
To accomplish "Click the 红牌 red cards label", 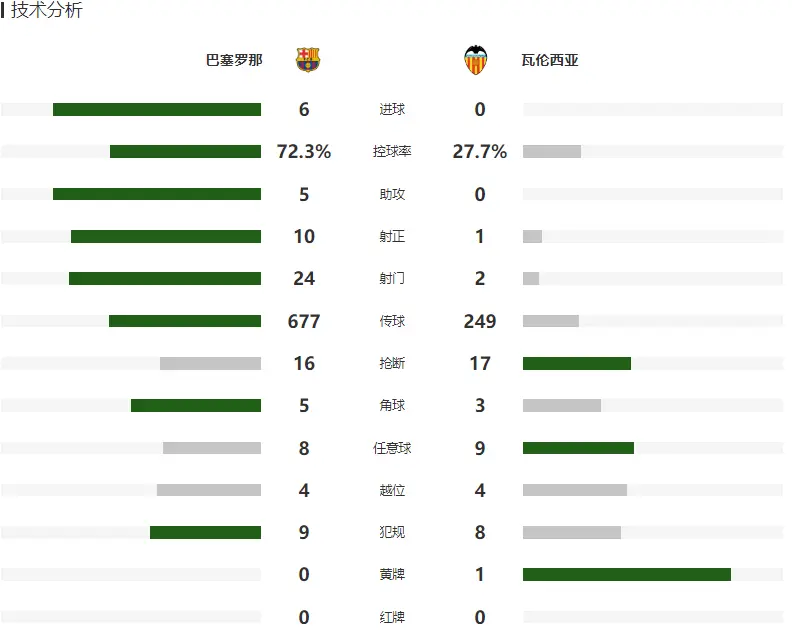I will coord(392,617).
